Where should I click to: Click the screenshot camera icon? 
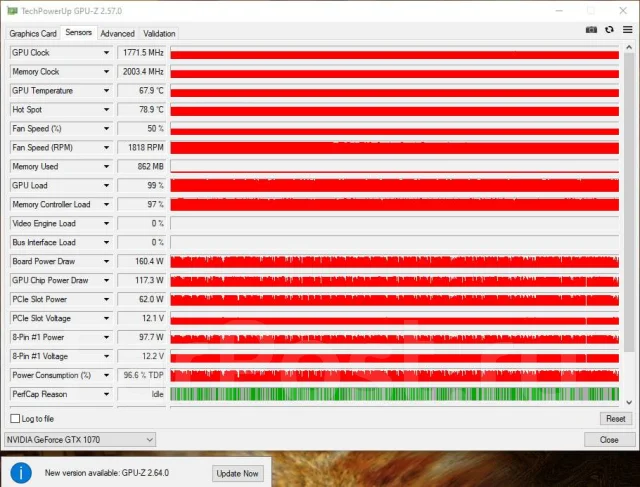coord(591,30)
